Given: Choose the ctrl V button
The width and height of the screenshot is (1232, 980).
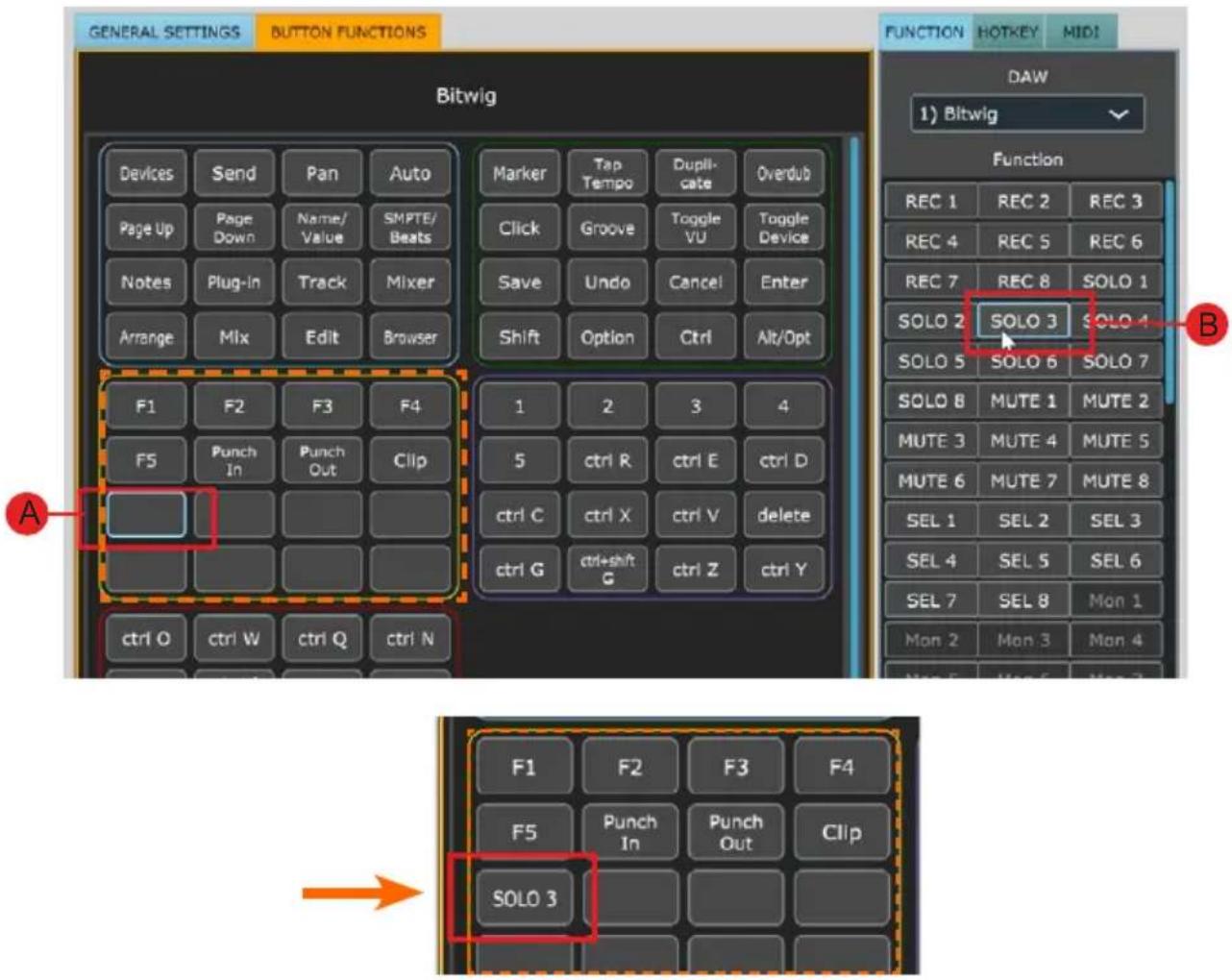Looking at the screenshot, I should pyautogui.click(x=696, y=515).
